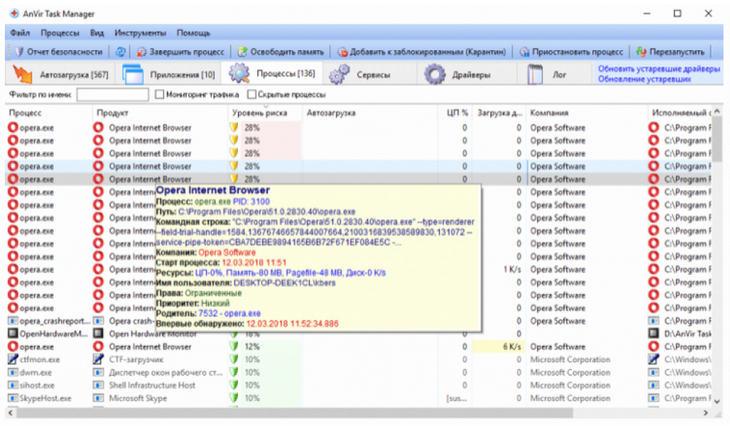This screenshot has height=426, width=730.
Task: Open the Помощь menu
Action: (x=193, y=33)
